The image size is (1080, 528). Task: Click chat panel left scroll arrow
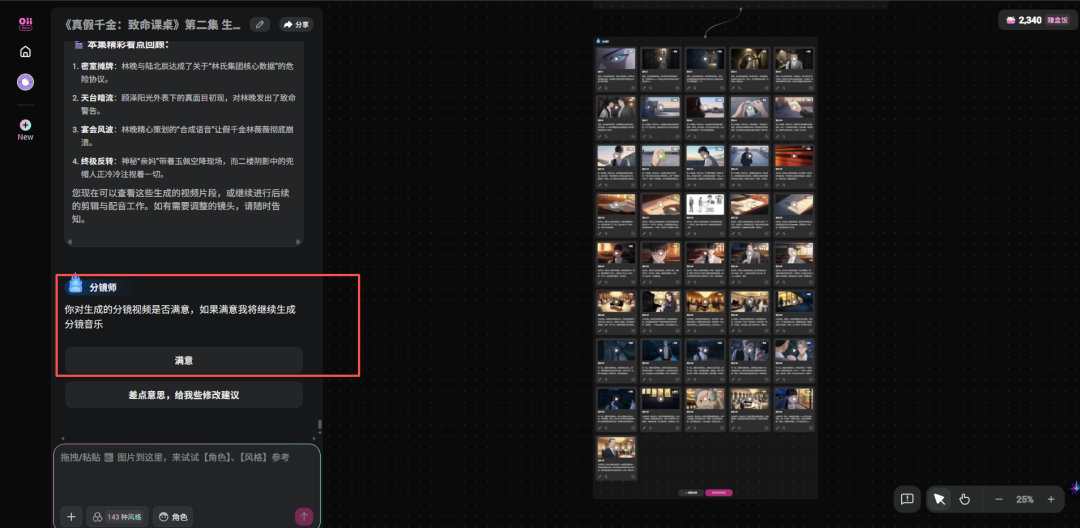pyautogui.click(x=63, y=439)
